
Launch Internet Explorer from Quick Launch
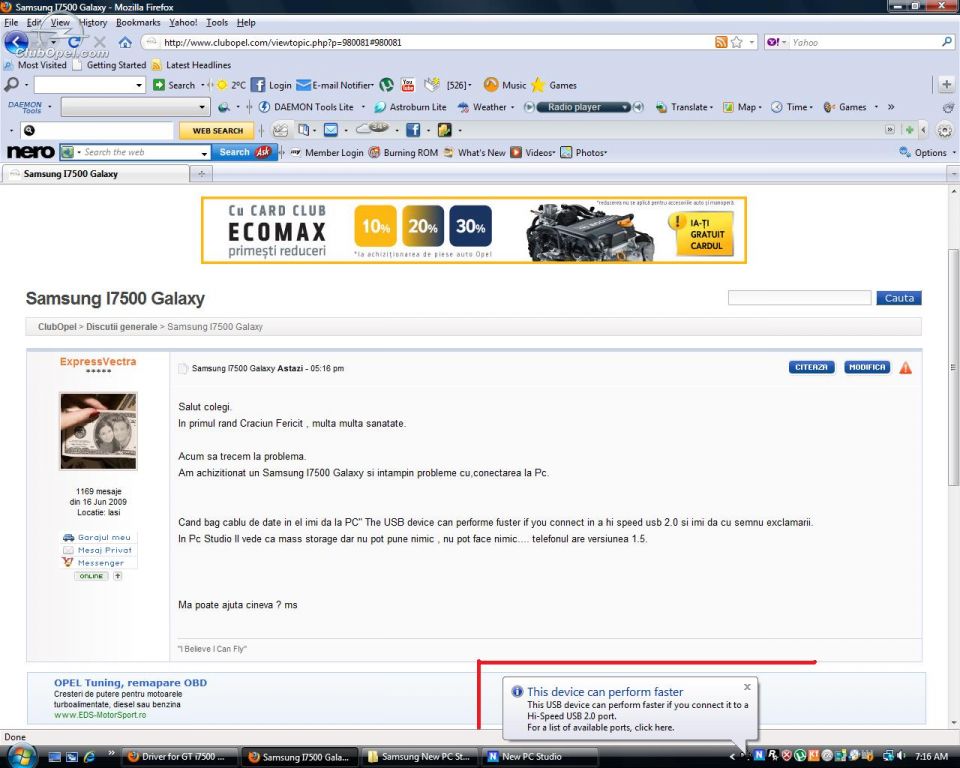[x=89, y=757]
